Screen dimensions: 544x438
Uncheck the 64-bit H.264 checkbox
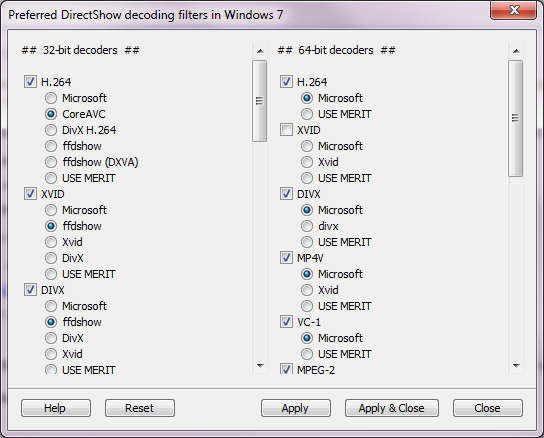click(x=286, y=82)
